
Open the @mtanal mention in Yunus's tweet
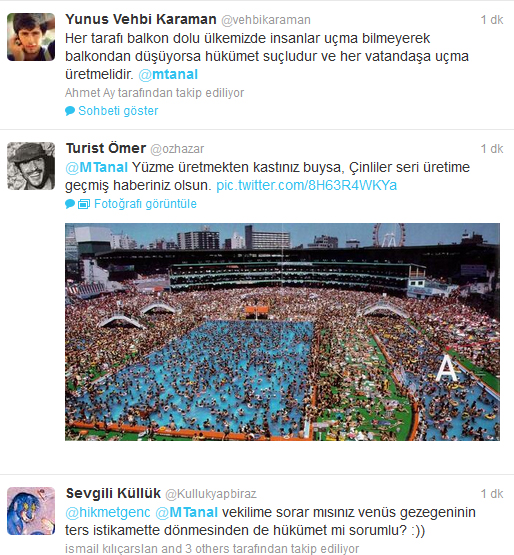pos(168,74)
